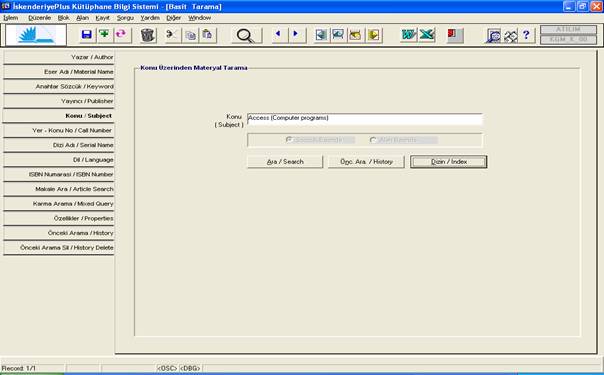Select the second greyed radio option

(x=373, y=140)
